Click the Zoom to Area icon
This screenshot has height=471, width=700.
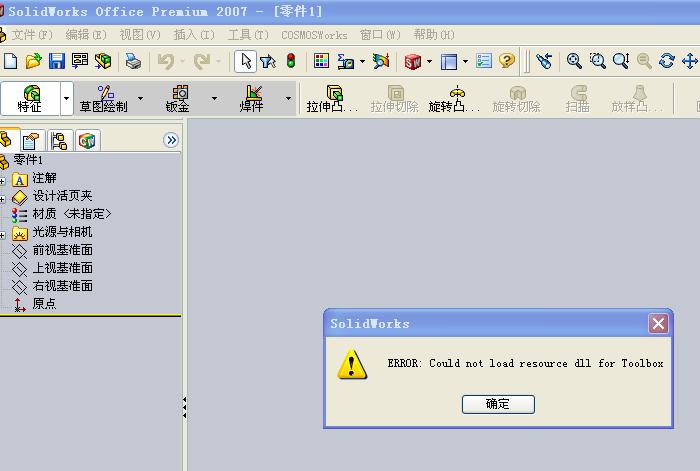(x=597, y=61)
